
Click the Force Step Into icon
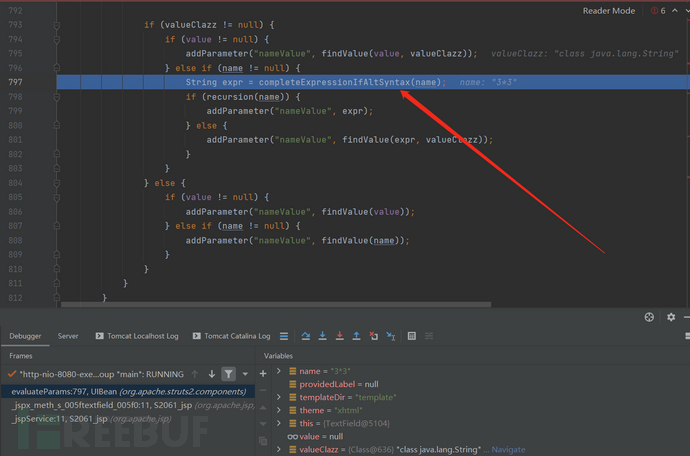(x=341, y=336)
